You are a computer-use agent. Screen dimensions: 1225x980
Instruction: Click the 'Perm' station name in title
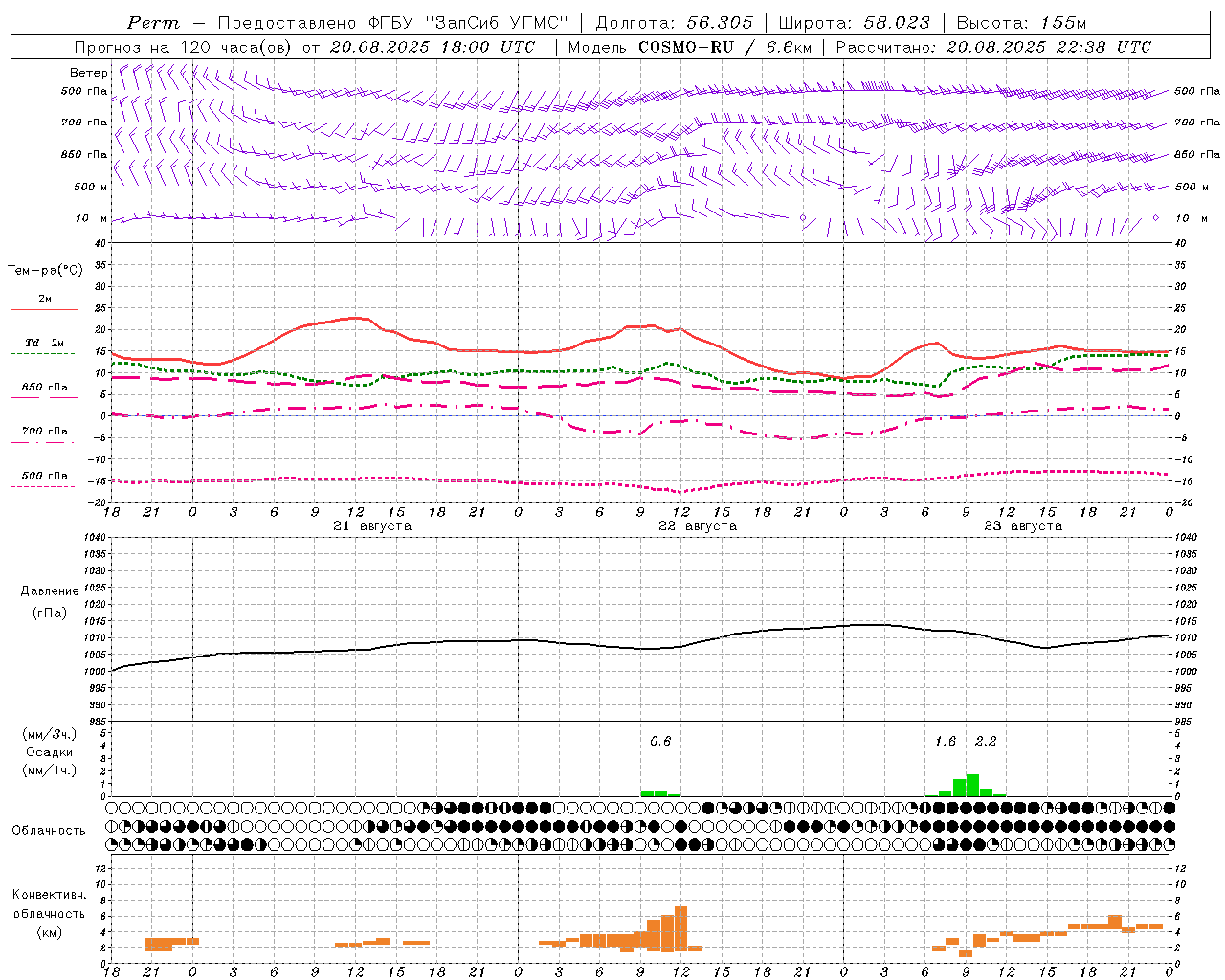153,23
